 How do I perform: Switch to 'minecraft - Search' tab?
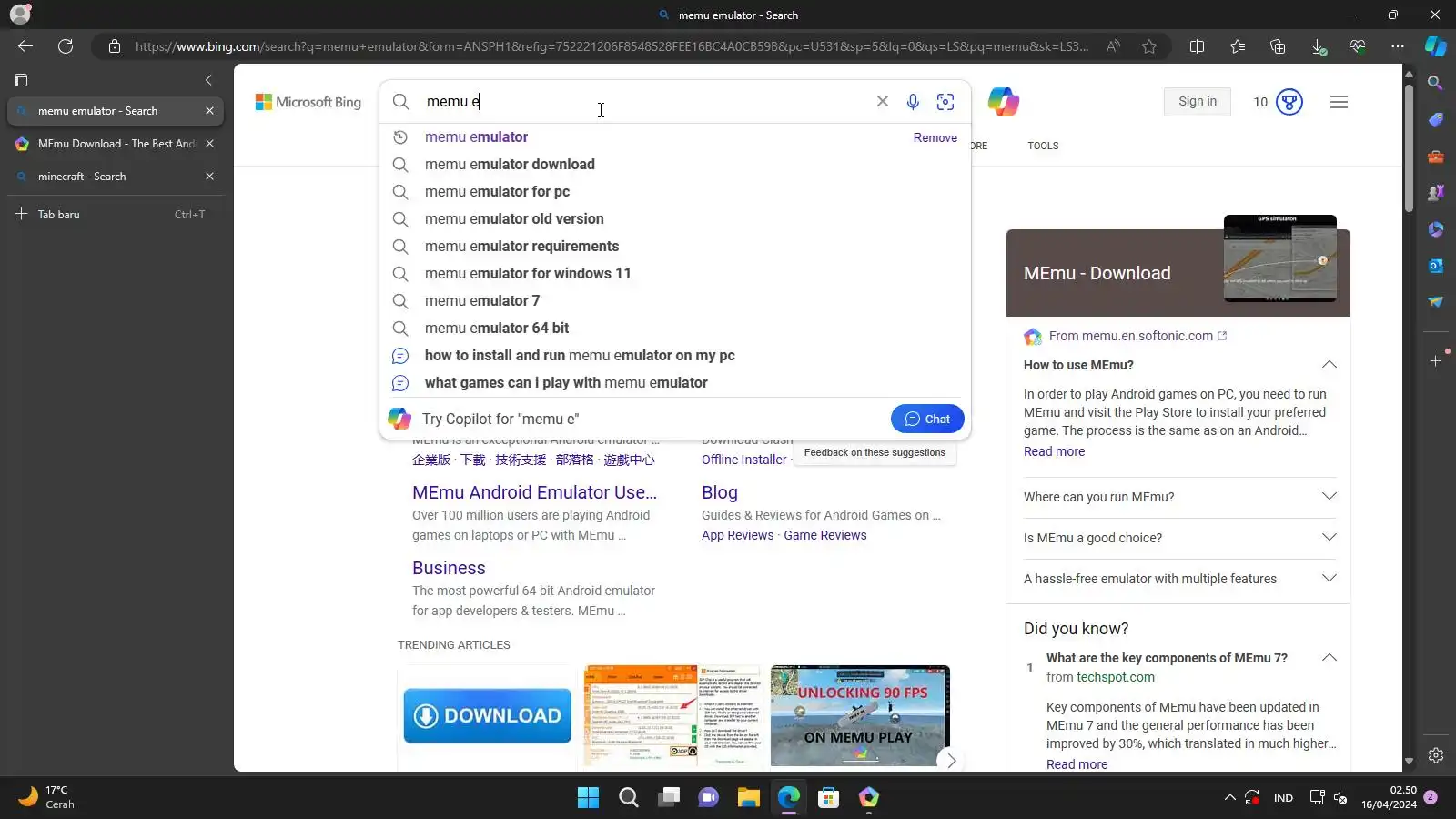(x=116, y=177)
